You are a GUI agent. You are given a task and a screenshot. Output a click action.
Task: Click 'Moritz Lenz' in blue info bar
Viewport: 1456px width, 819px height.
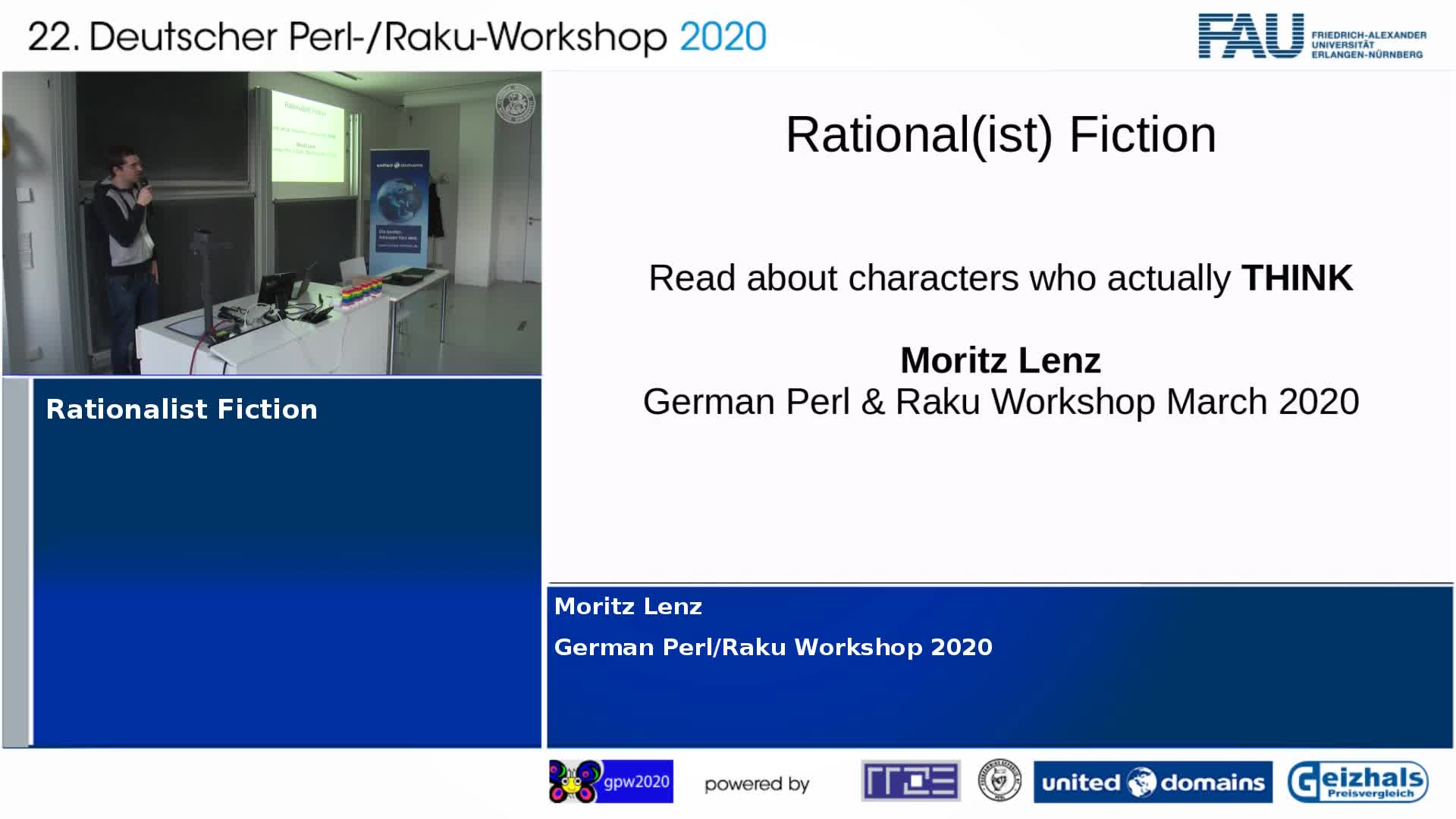tap(628, 607)
